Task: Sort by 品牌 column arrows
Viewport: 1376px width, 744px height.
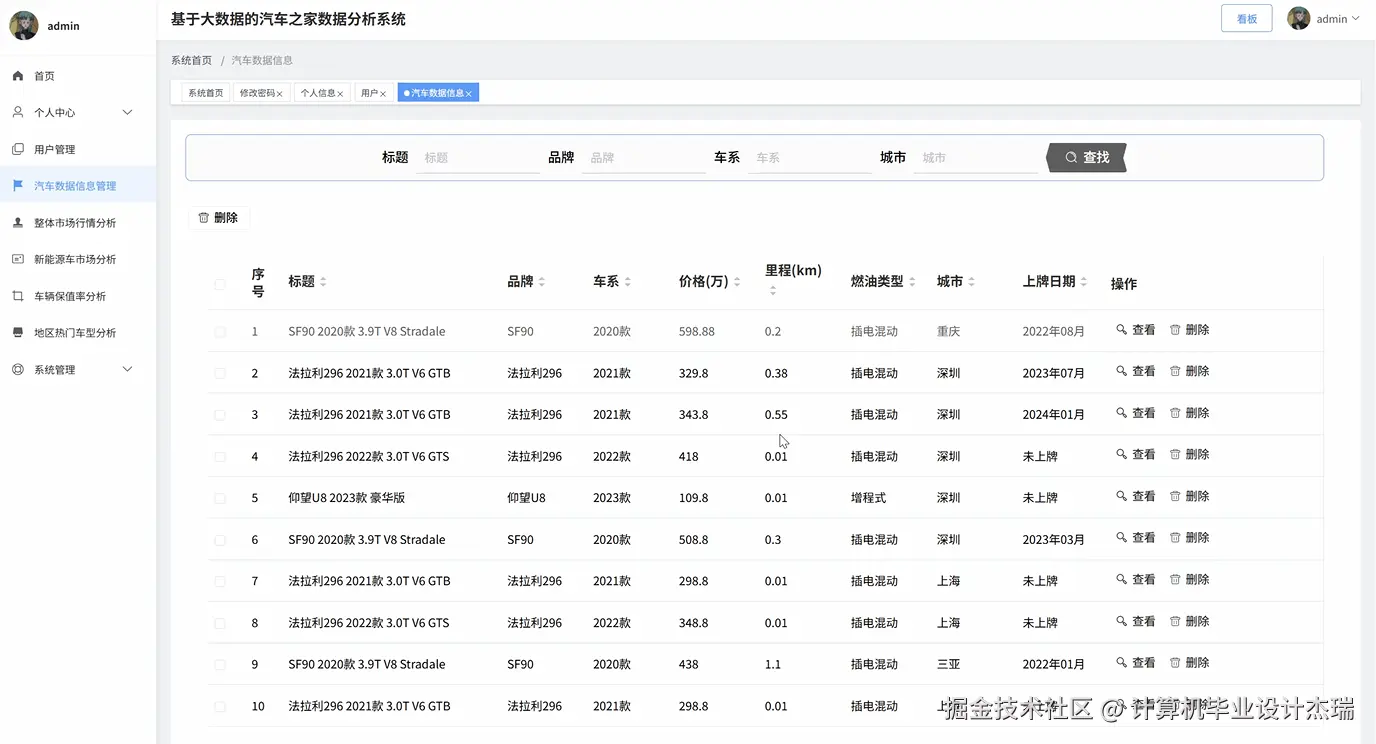Action: 542,282
